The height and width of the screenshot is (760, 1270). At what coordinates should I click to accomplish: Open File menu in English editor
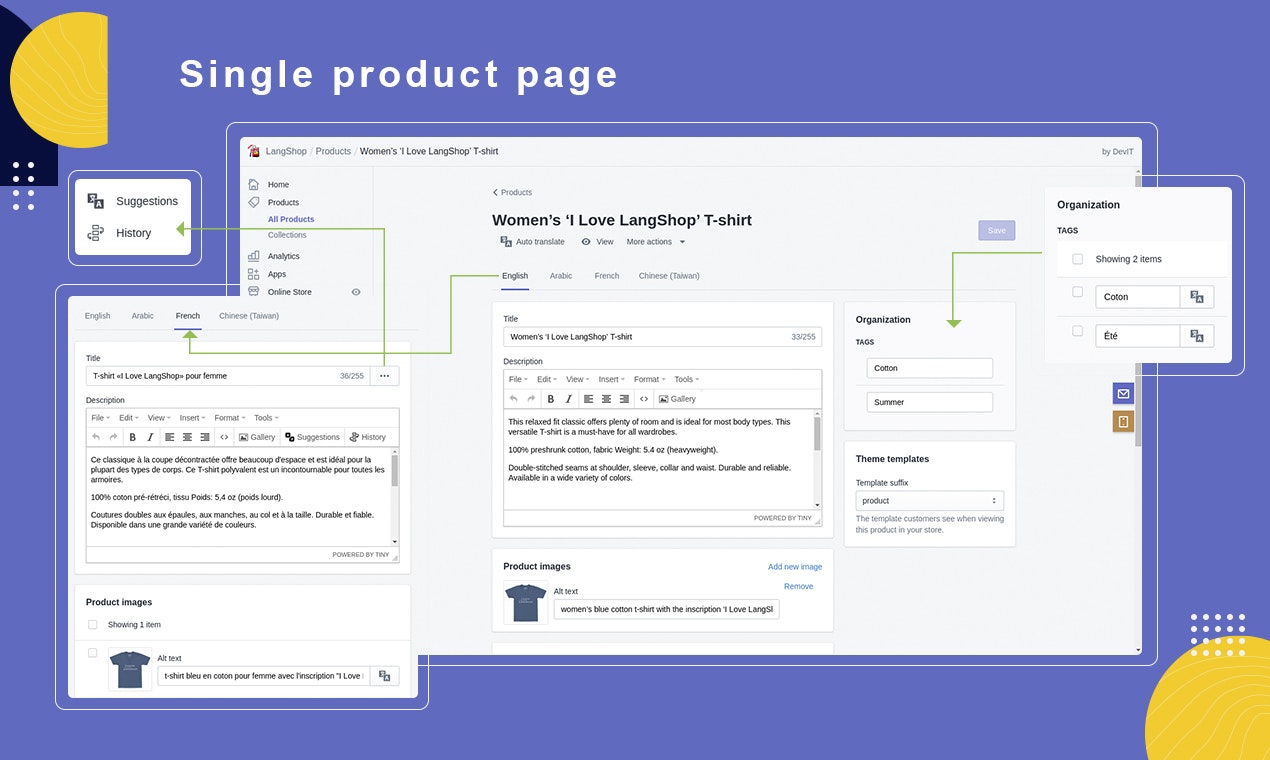pos(517,379)
